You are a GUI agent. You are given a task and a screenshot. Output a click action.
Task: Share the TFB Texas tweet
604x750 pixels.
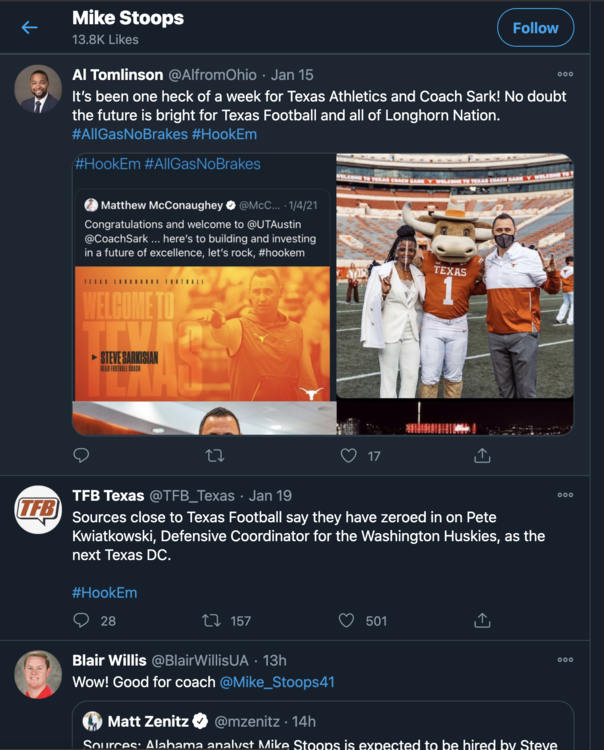tap(482, 620)
